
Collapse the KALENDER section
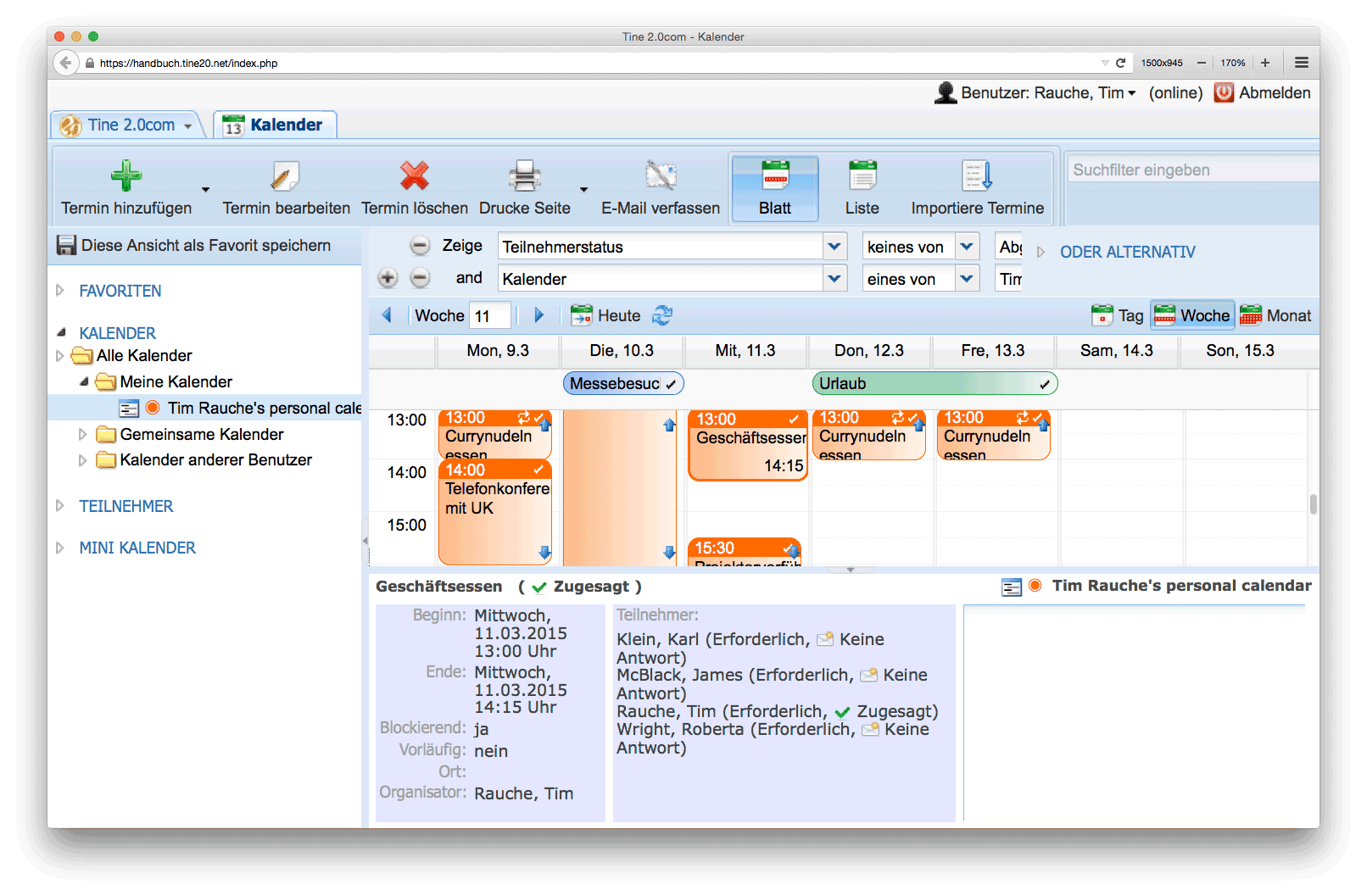[x=60, y=332]
